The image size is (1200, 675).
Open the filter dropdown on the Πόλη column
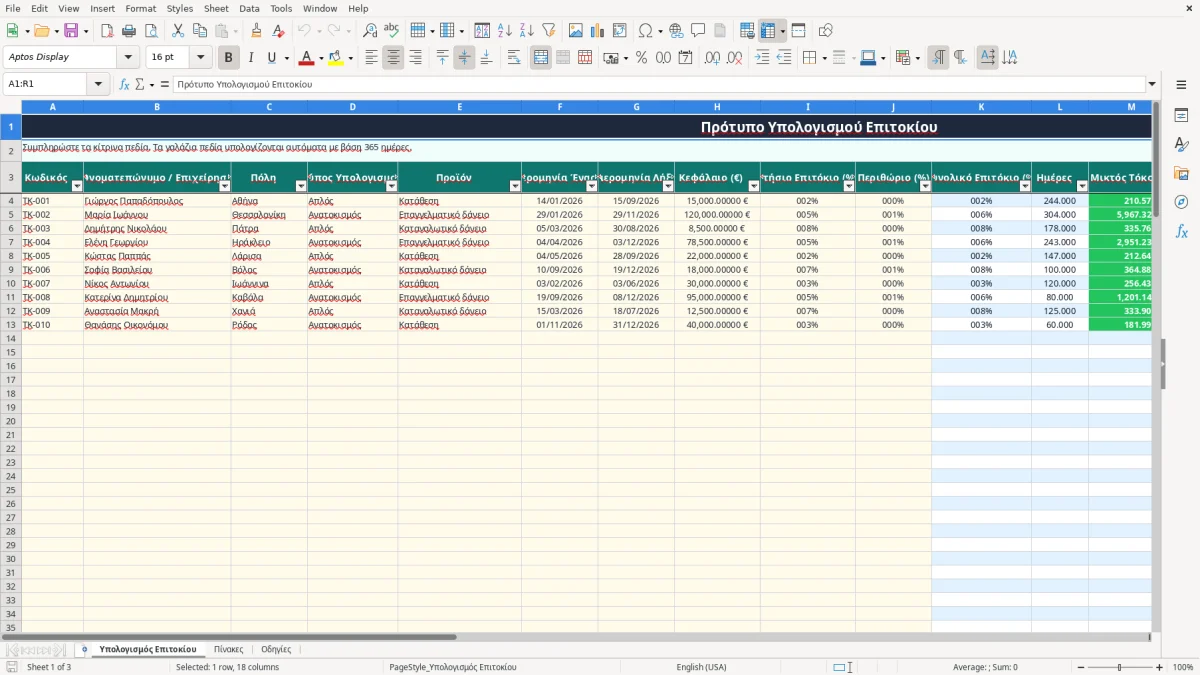click(x=301, y=186)
